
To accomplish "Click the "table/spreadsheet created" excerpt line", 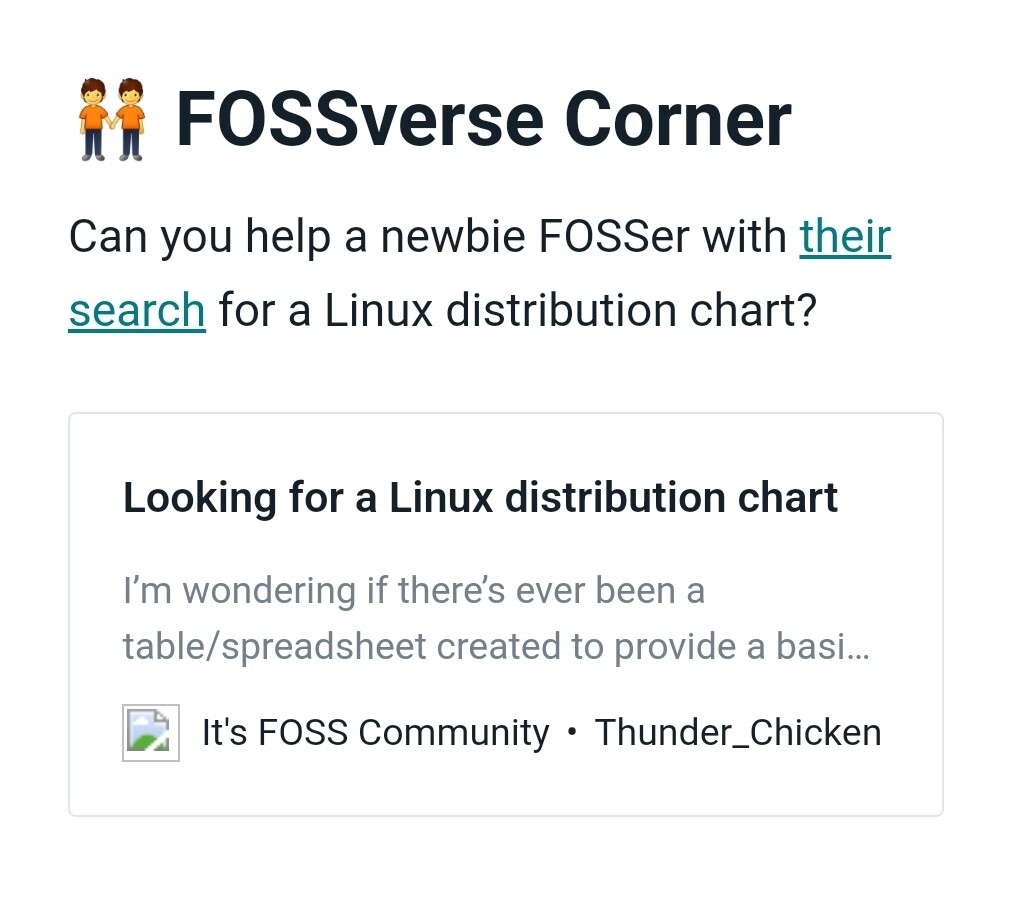I will [x=341, y=647].
